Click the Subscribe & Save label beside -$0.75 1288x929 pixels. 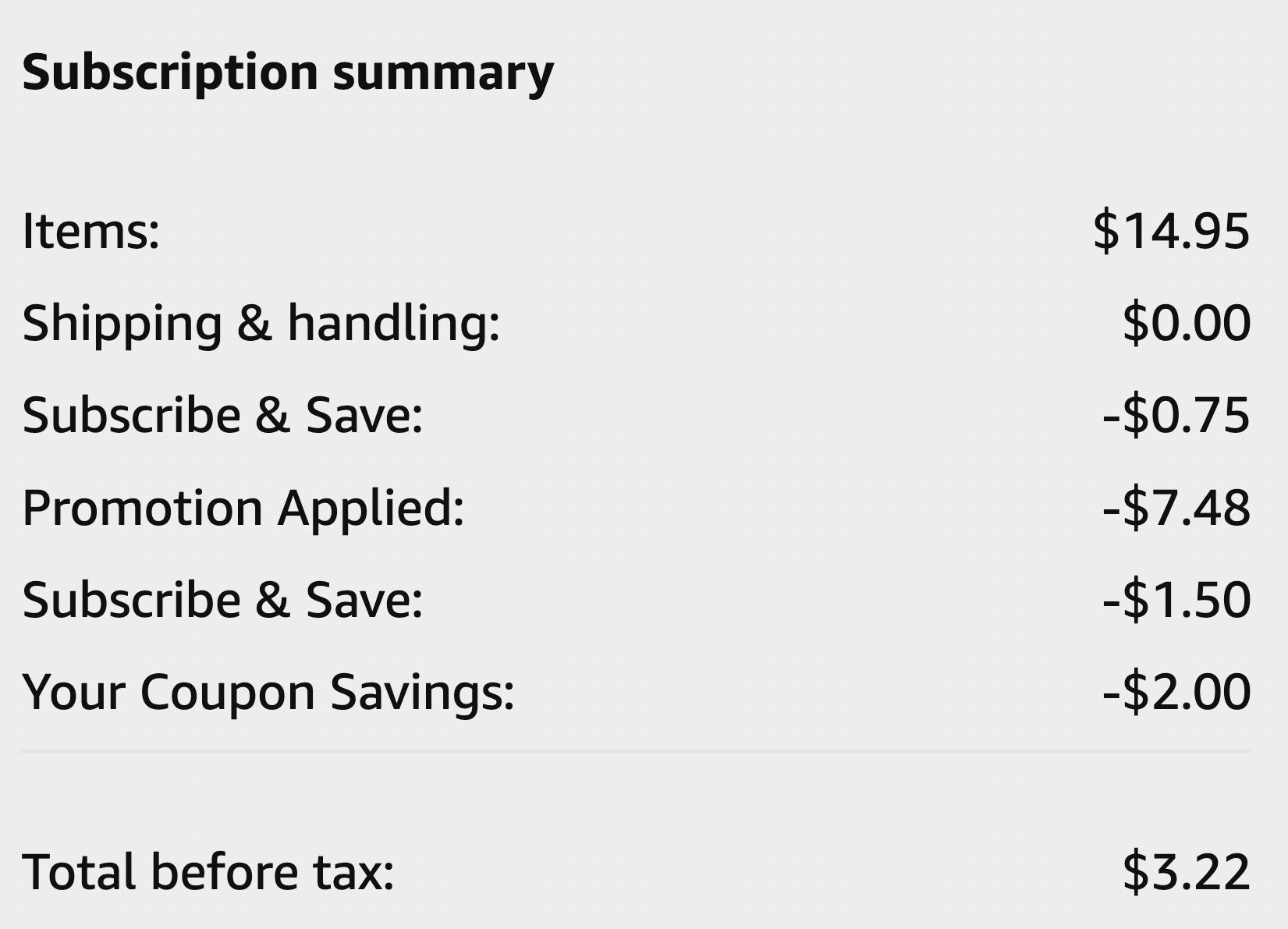[x=222, y=415]
